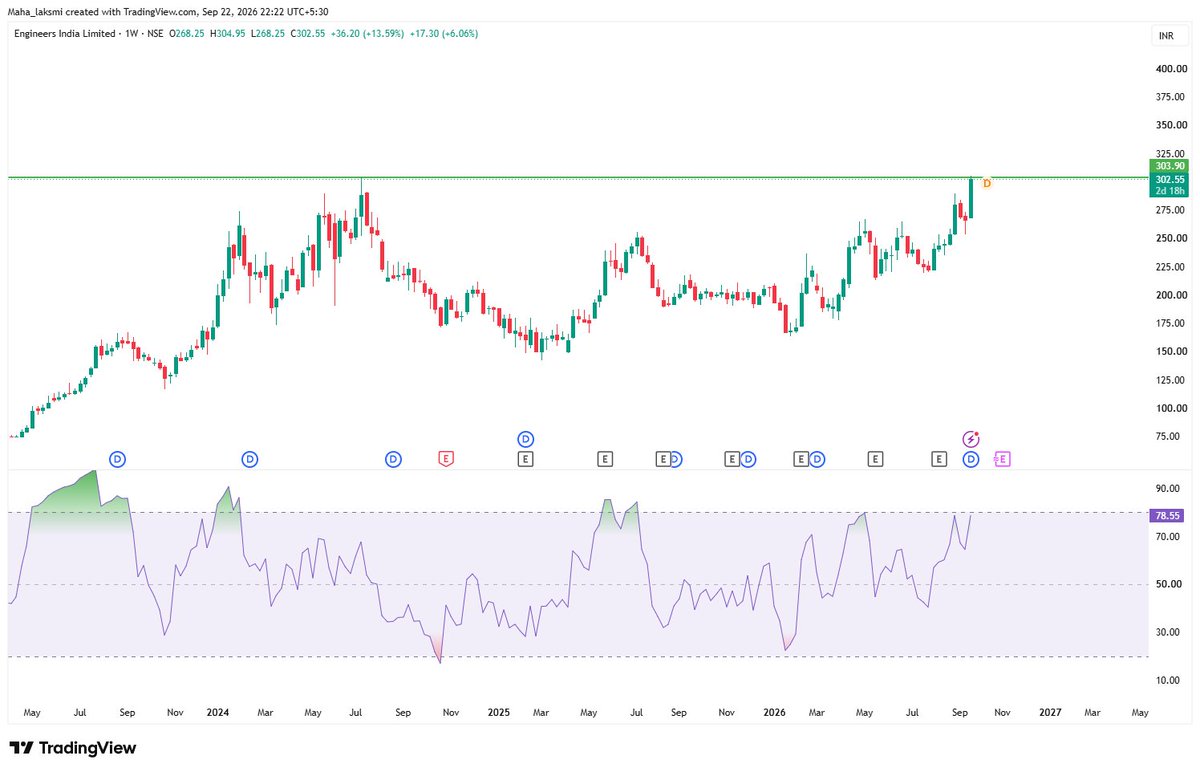Click the 175.00 price axis label
This screenshot has width=1200, height=772.
point(1168,323)
